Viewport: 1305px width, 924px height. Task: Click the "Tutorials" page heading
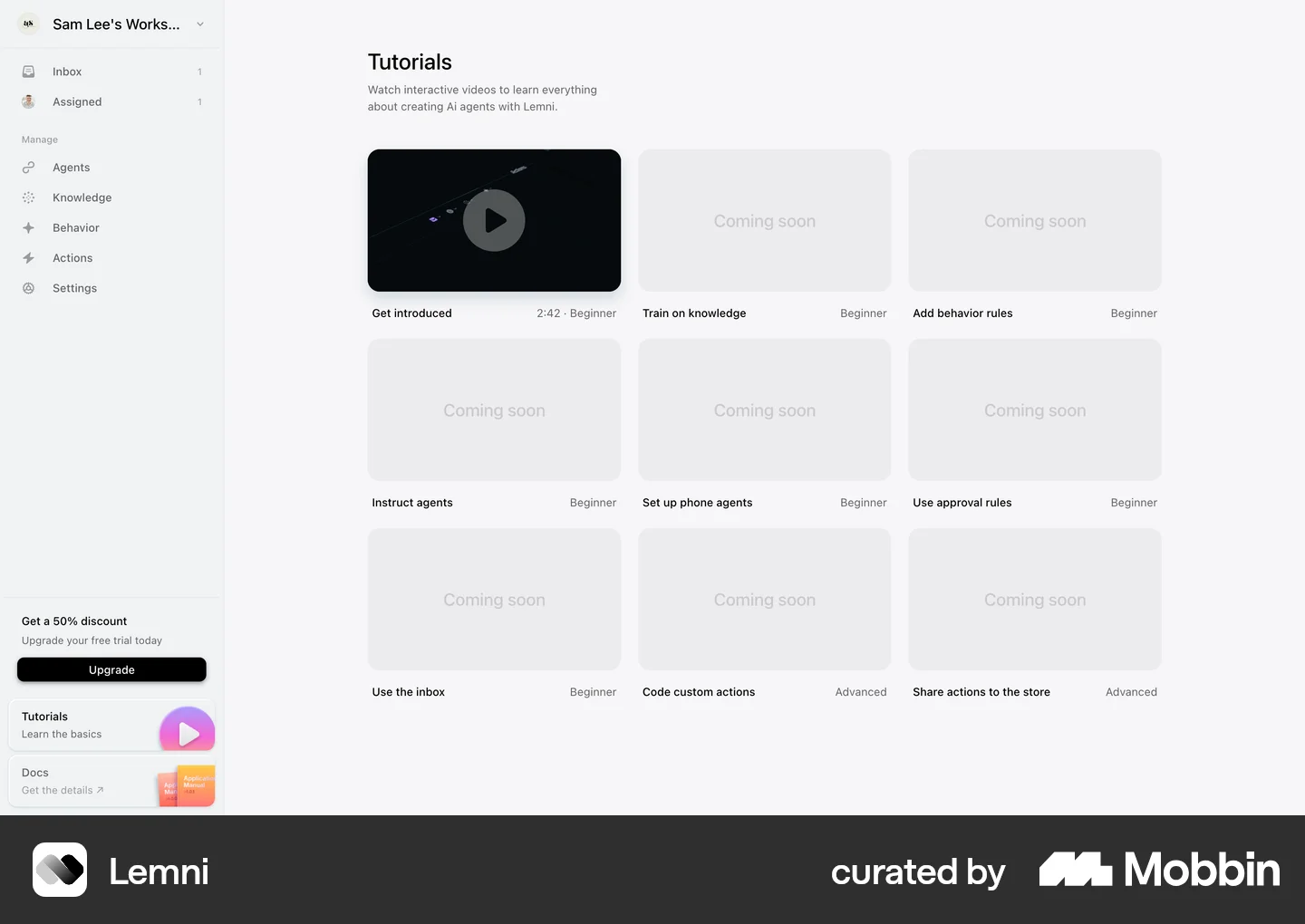click(410, 62)
